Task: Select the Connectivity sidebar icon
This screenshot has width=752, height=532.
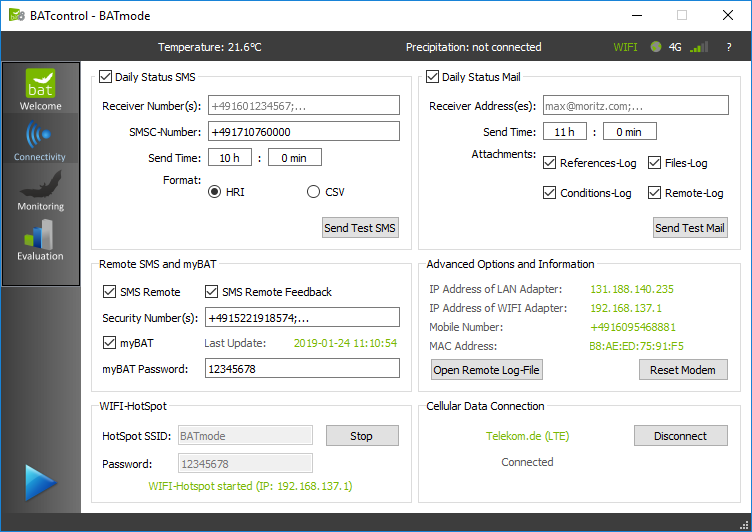Action: coord(40,138)
